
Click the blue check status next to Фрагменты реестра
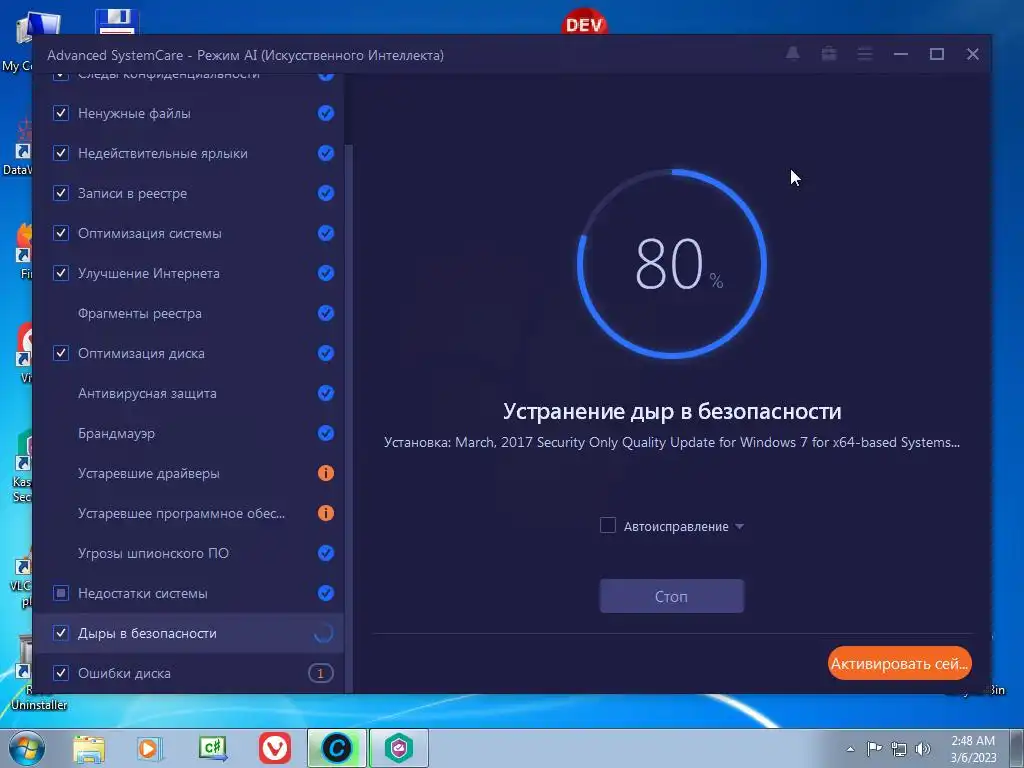326,313
